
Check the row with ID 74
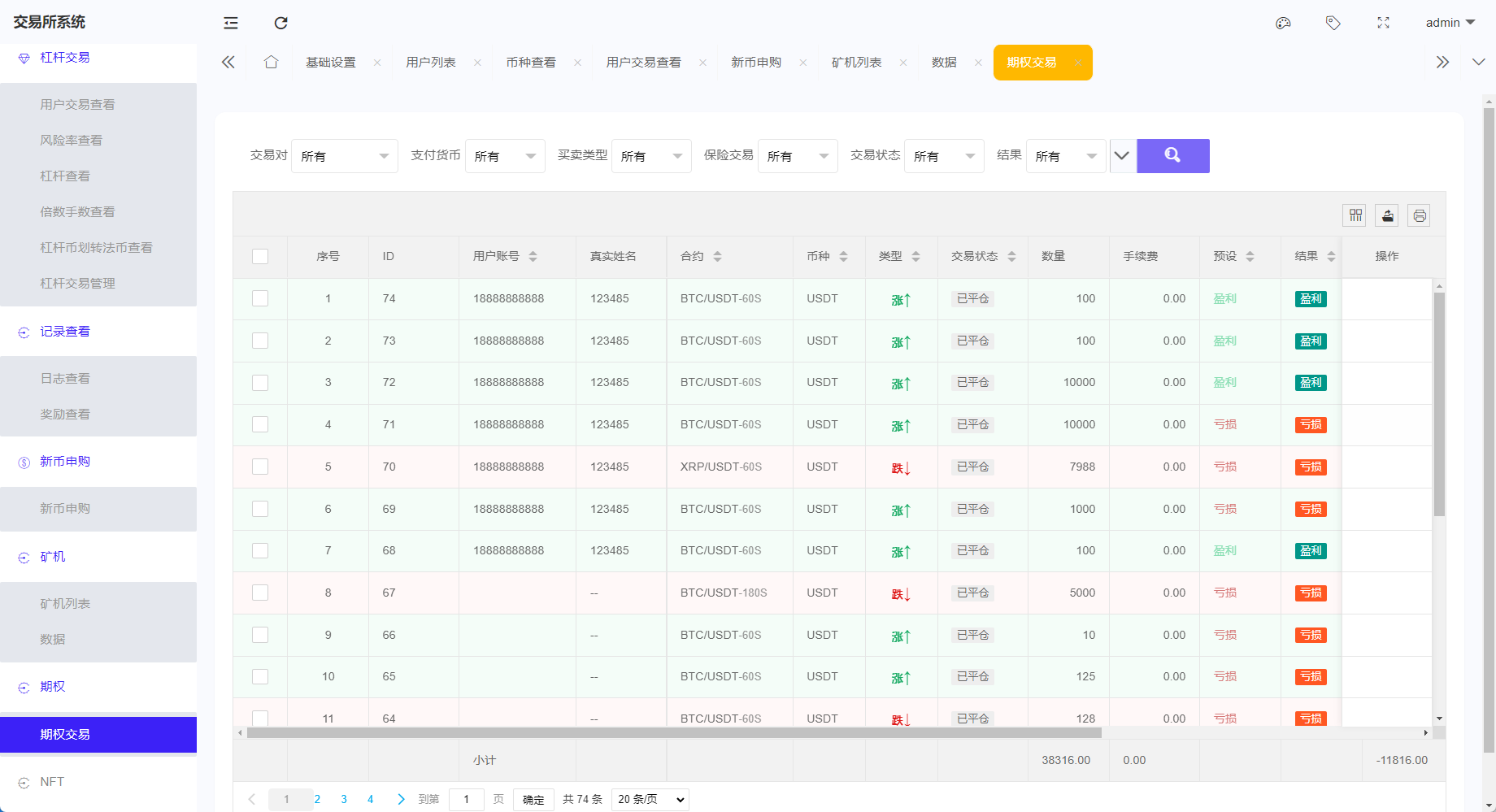click(260, 299)
